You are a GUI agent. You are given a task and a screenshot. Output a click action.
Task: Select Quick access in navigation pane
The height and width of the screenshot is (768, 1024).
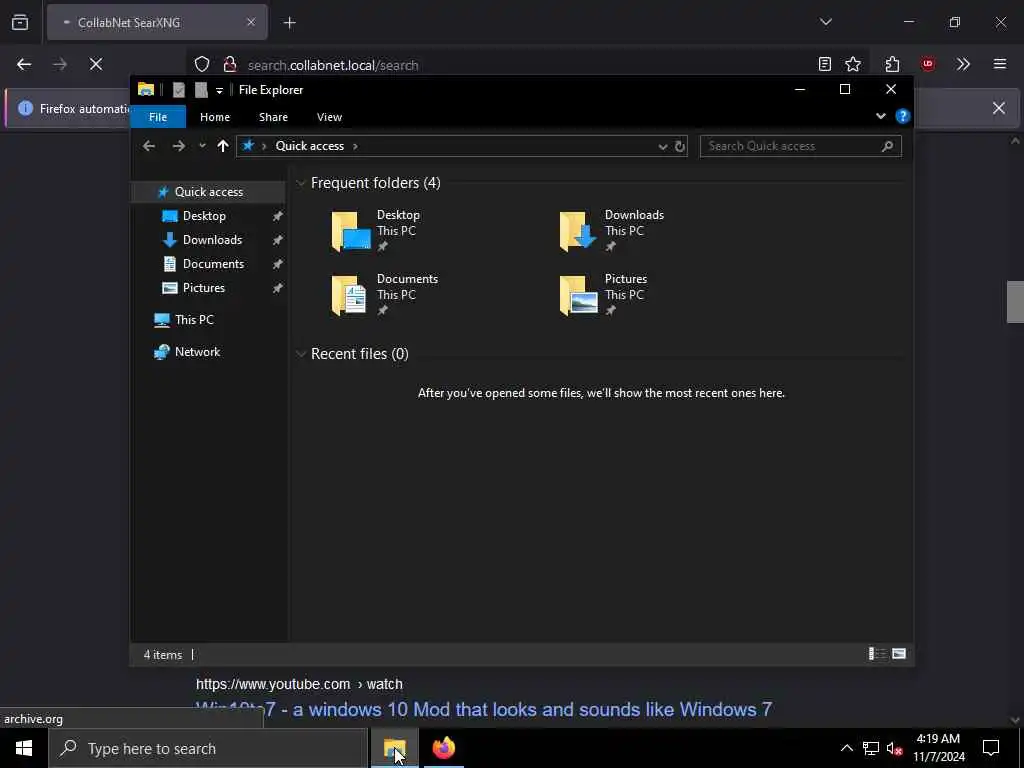(208, 191)
